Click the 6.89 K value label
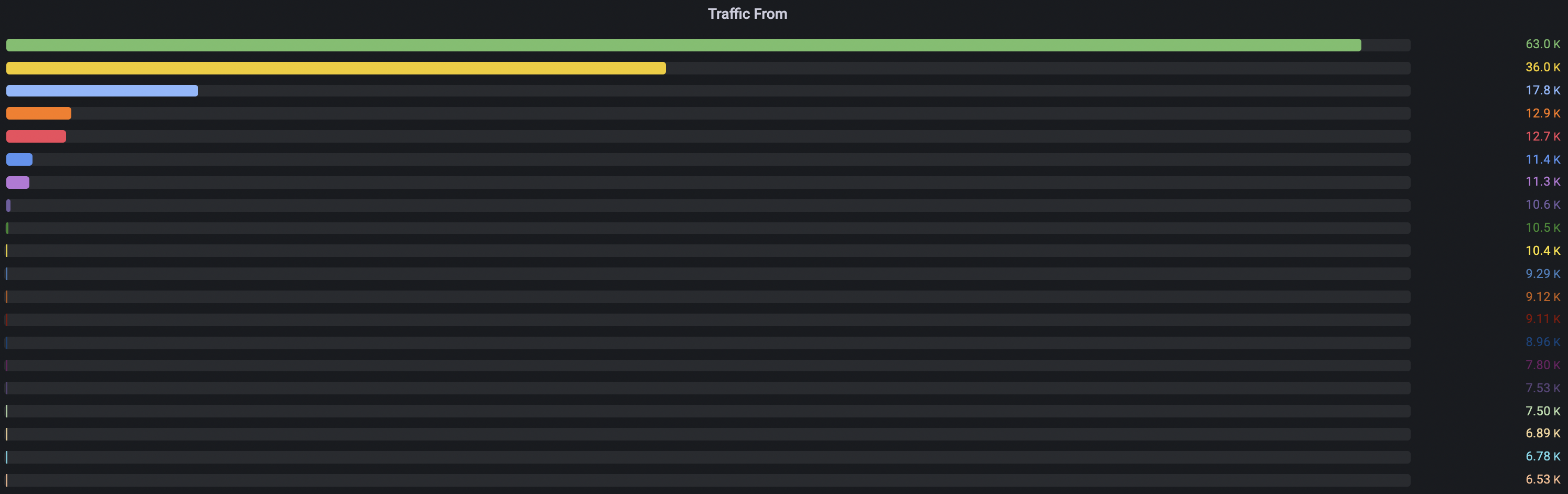Screen dimensions: 1568x494 click(x=1542, y=433)
